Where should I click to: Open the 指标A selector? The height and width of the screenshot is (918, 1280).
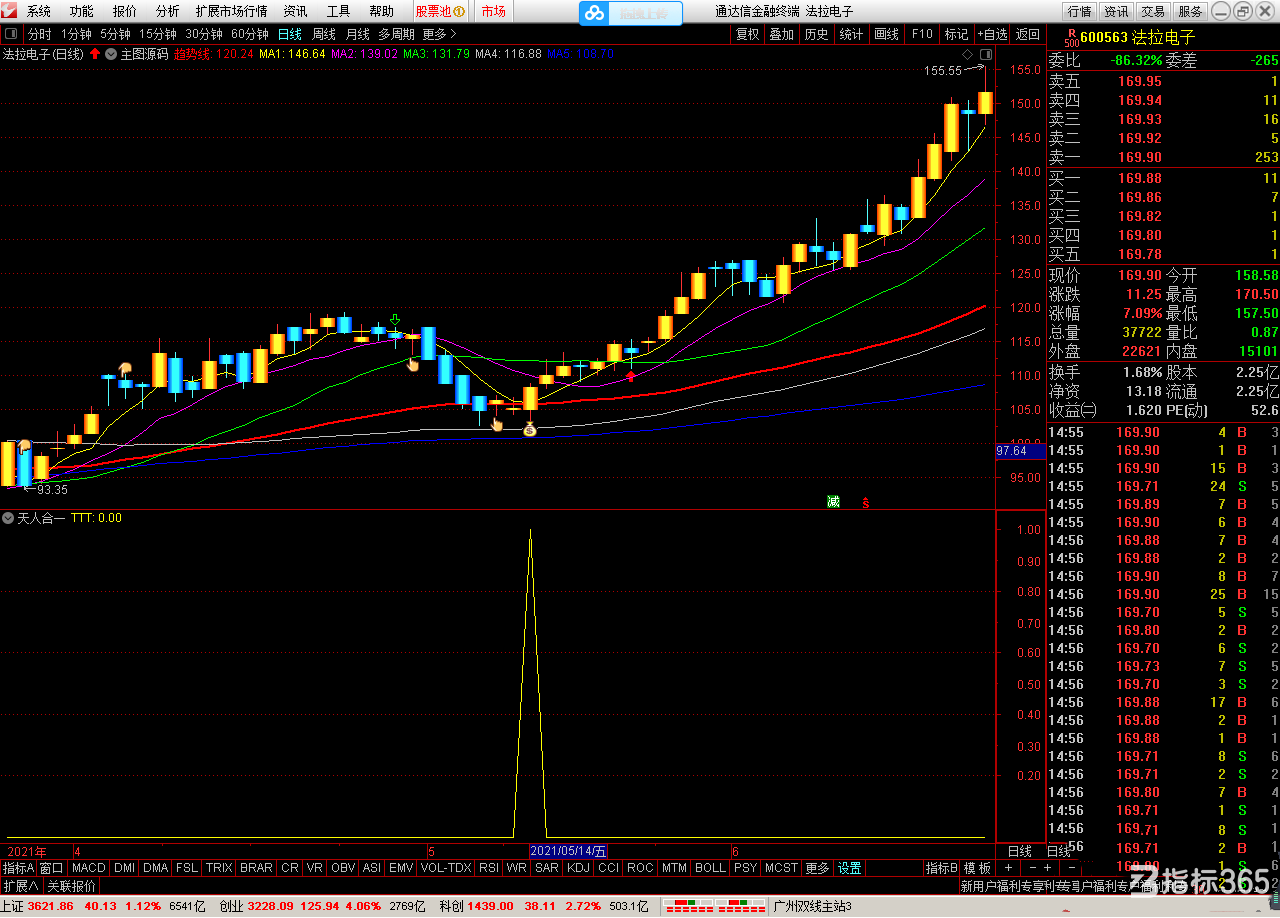pyautogui.click(x=19, y=868)
